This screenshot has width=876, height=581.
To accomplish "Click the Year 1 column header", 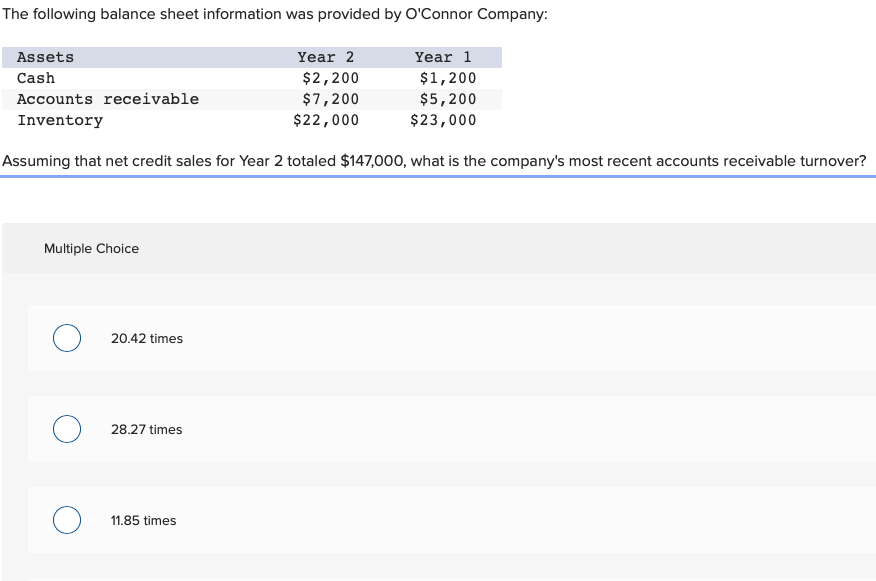I will coord(443,57).
